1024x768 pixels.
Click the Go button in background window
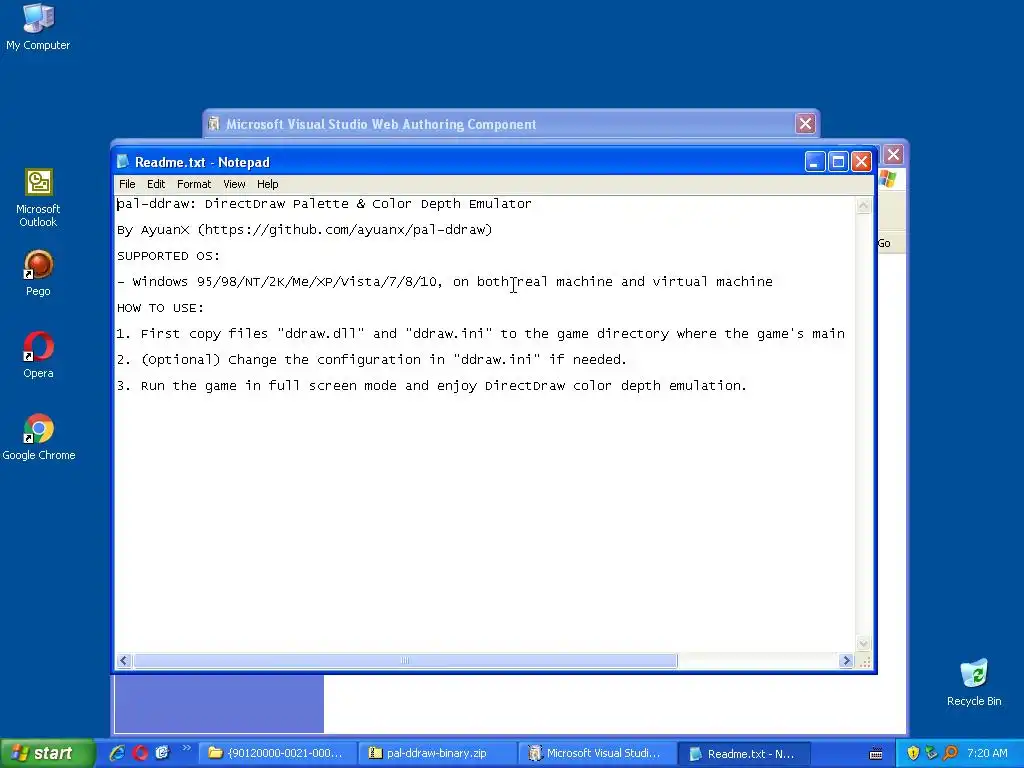point(884,243)
